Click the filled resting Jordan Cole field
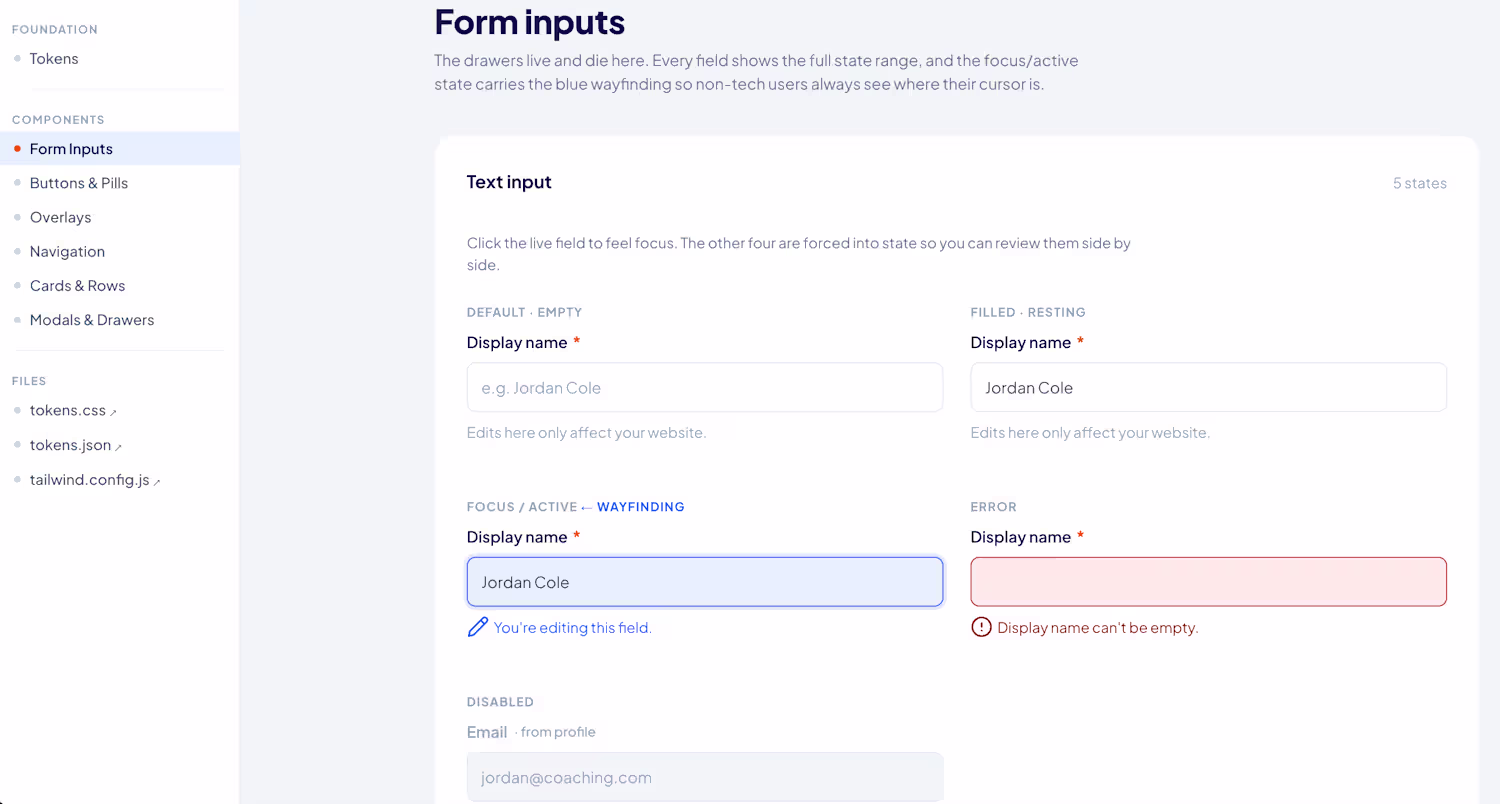 [1208, 387]
